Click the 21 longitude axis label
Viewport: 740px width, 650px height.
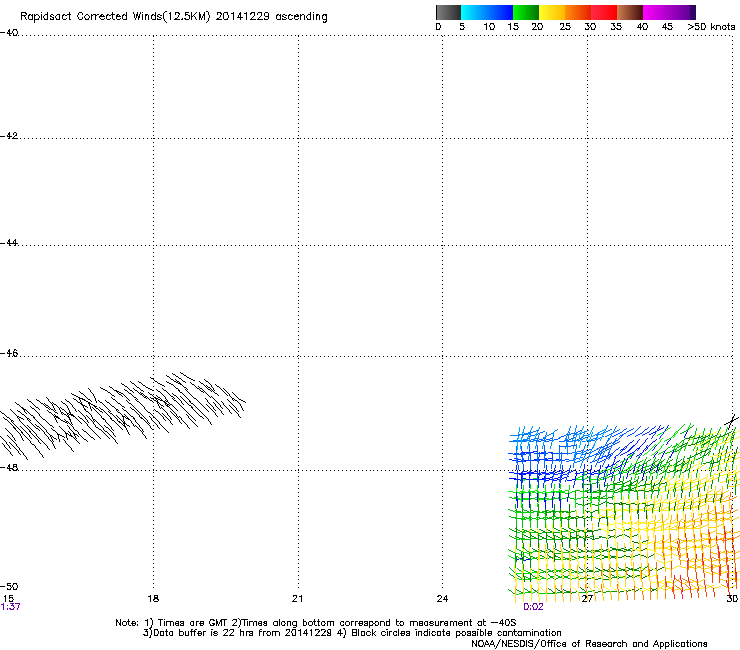(297, 599)
